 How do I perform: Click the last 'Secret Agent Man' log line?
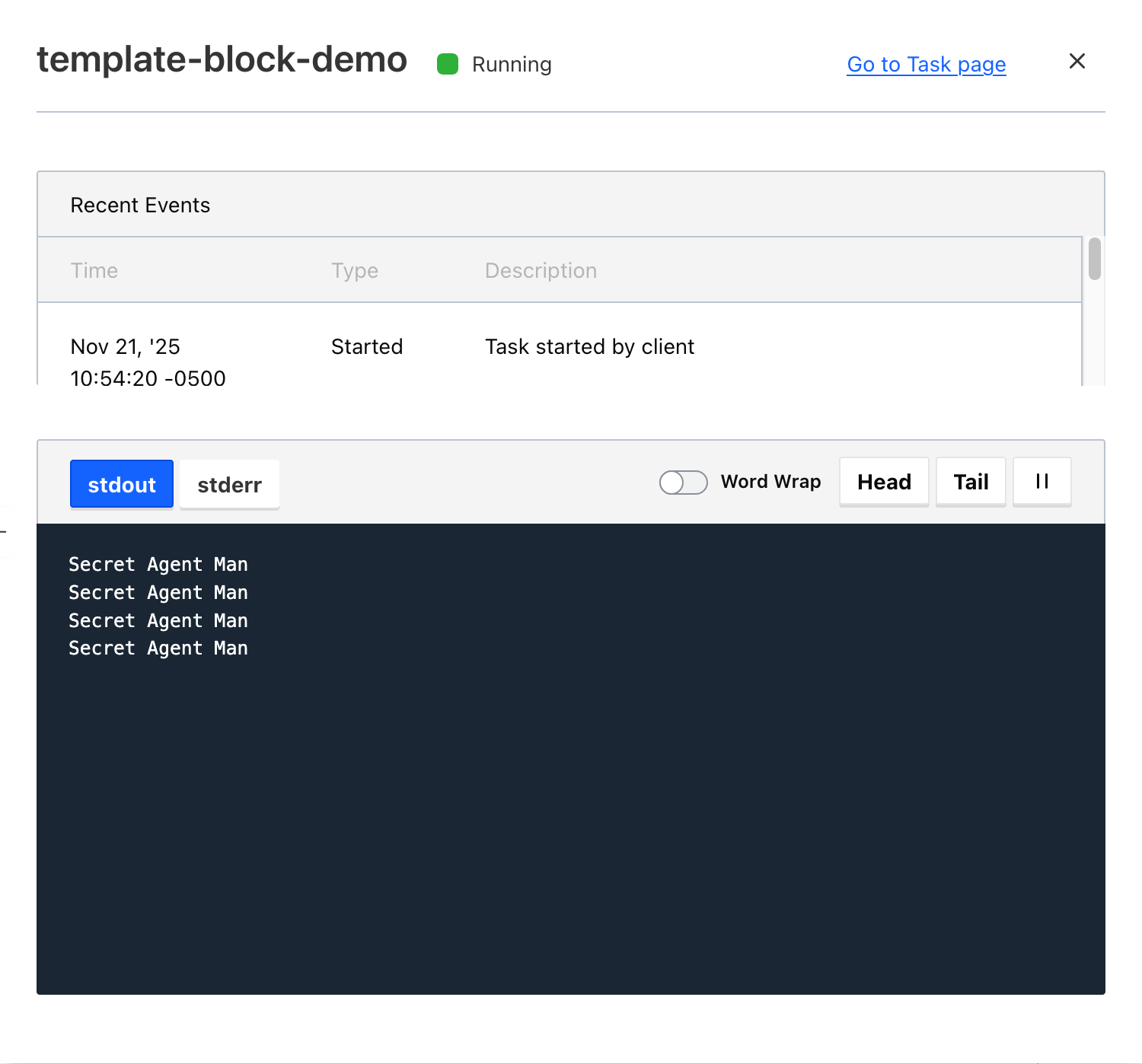[x=158, y=648]
